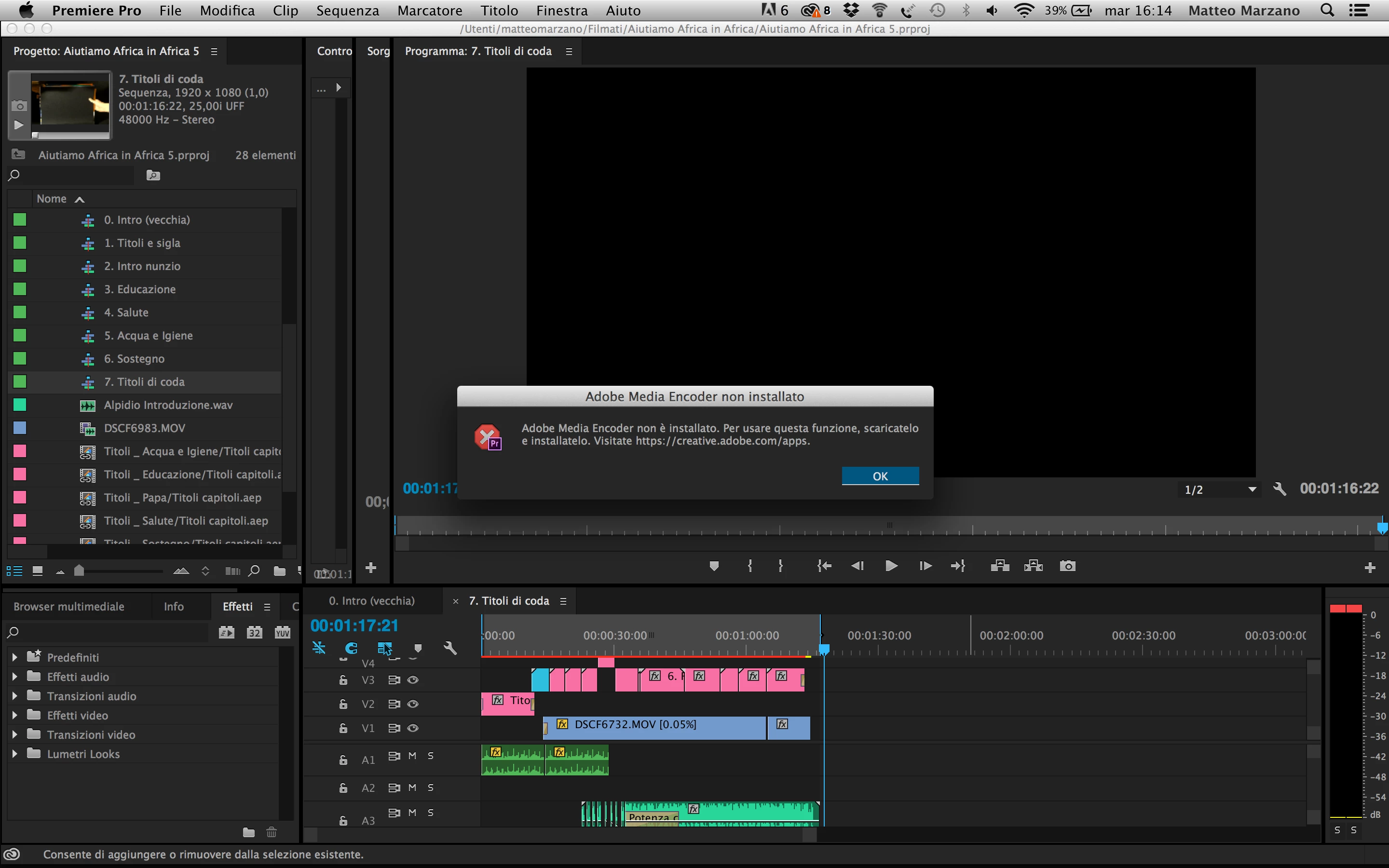The image size is (1389, 868).
Task: Expand the Lumetri Looks folder
Action: coord(14,754)
